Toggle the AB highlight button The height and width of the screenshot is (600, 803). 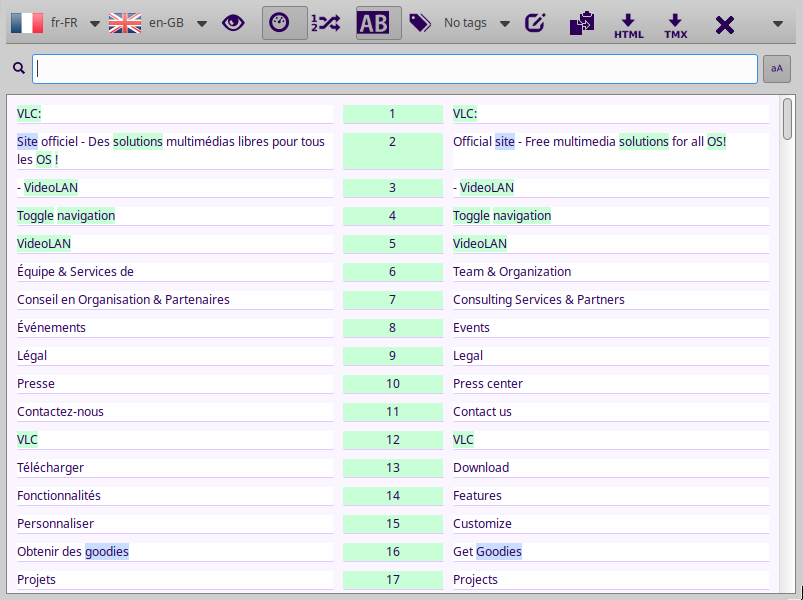pos(377,23)
